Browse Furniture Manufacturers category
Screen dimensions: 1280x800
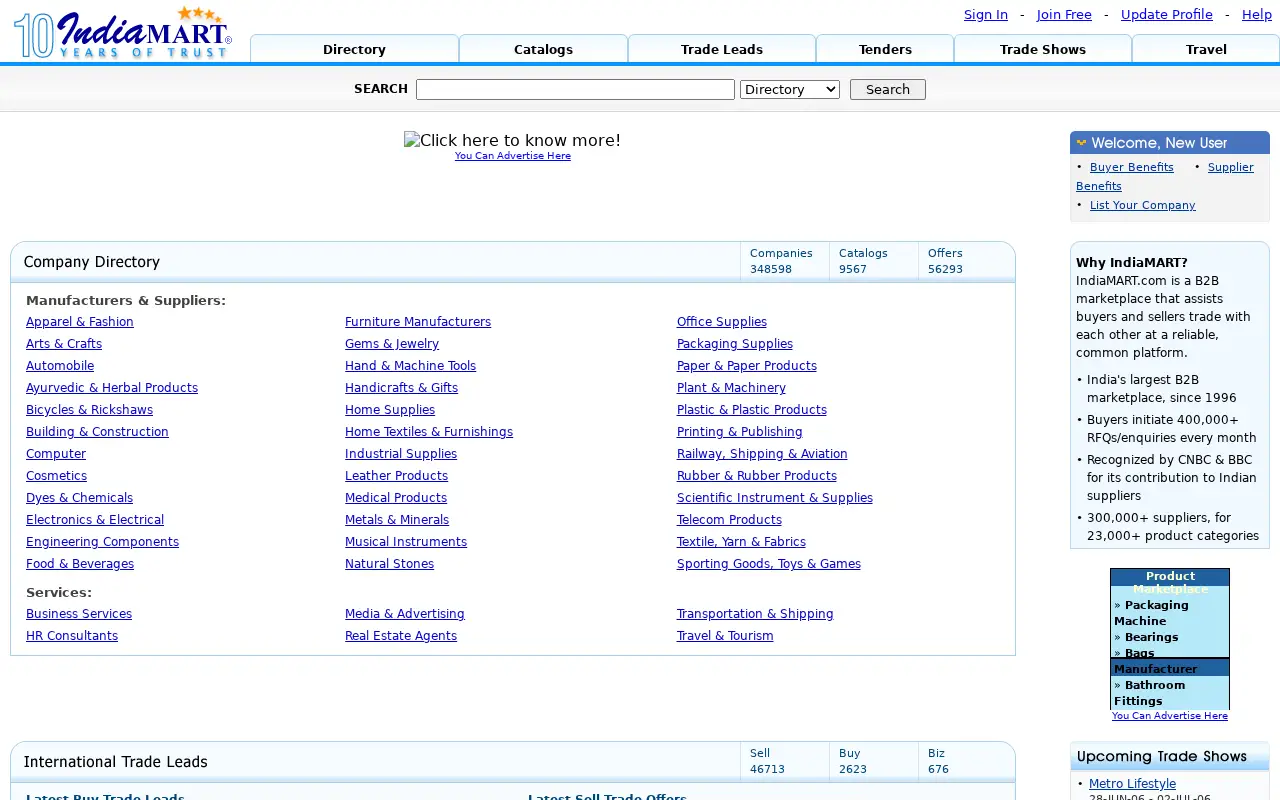(418, 322)
